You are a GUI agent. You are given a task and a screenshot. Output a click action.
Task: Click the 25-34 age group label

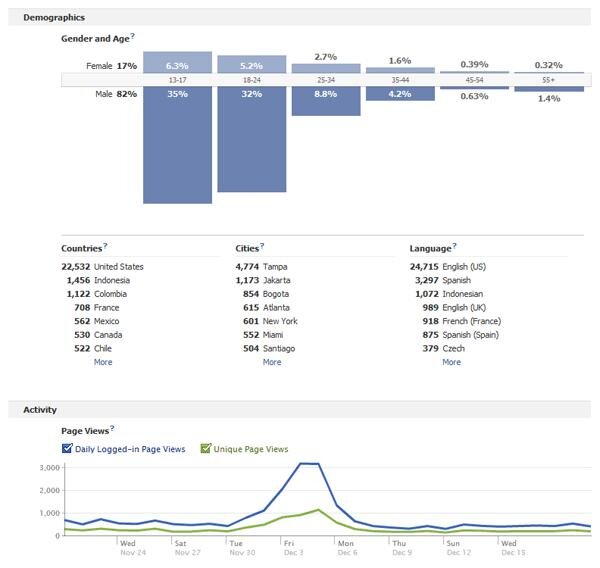[326, 80]
